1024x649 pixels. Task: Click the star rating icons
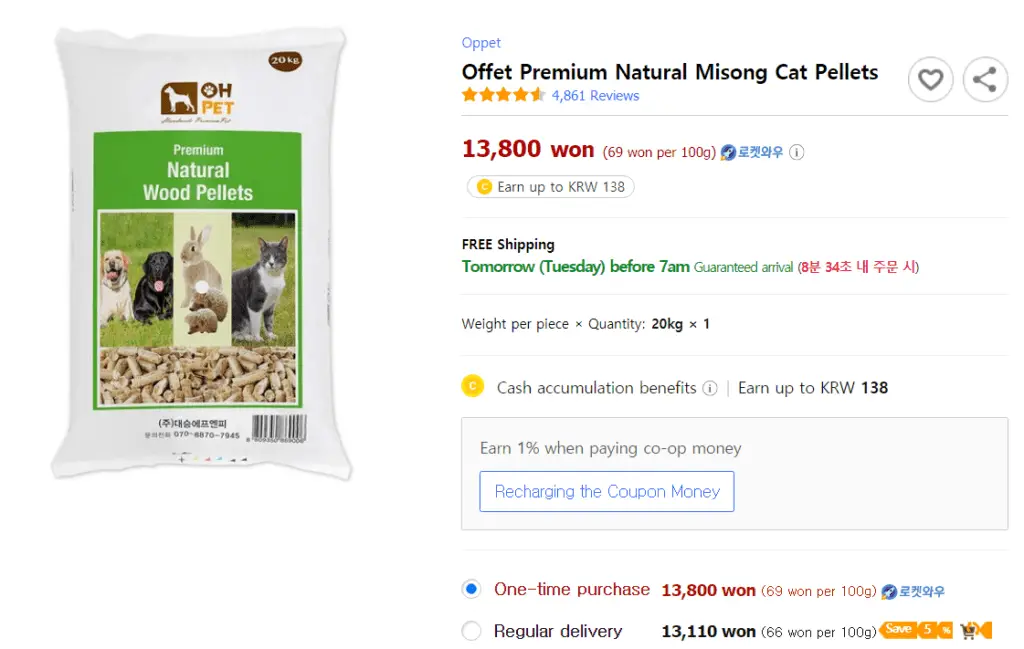point(503,95)
